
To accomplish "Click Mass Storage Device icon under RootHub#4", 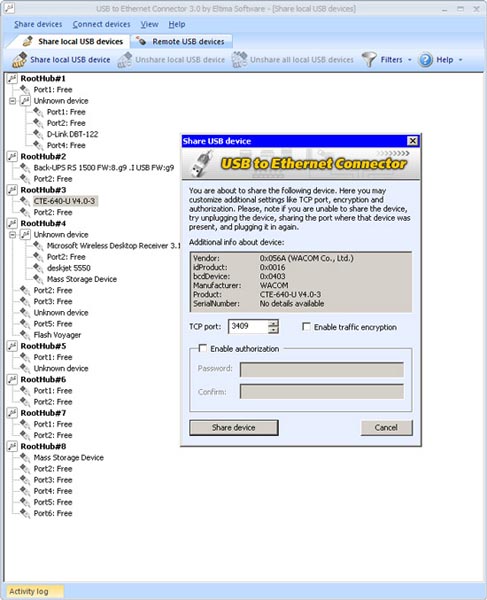I will pos(38,279).
